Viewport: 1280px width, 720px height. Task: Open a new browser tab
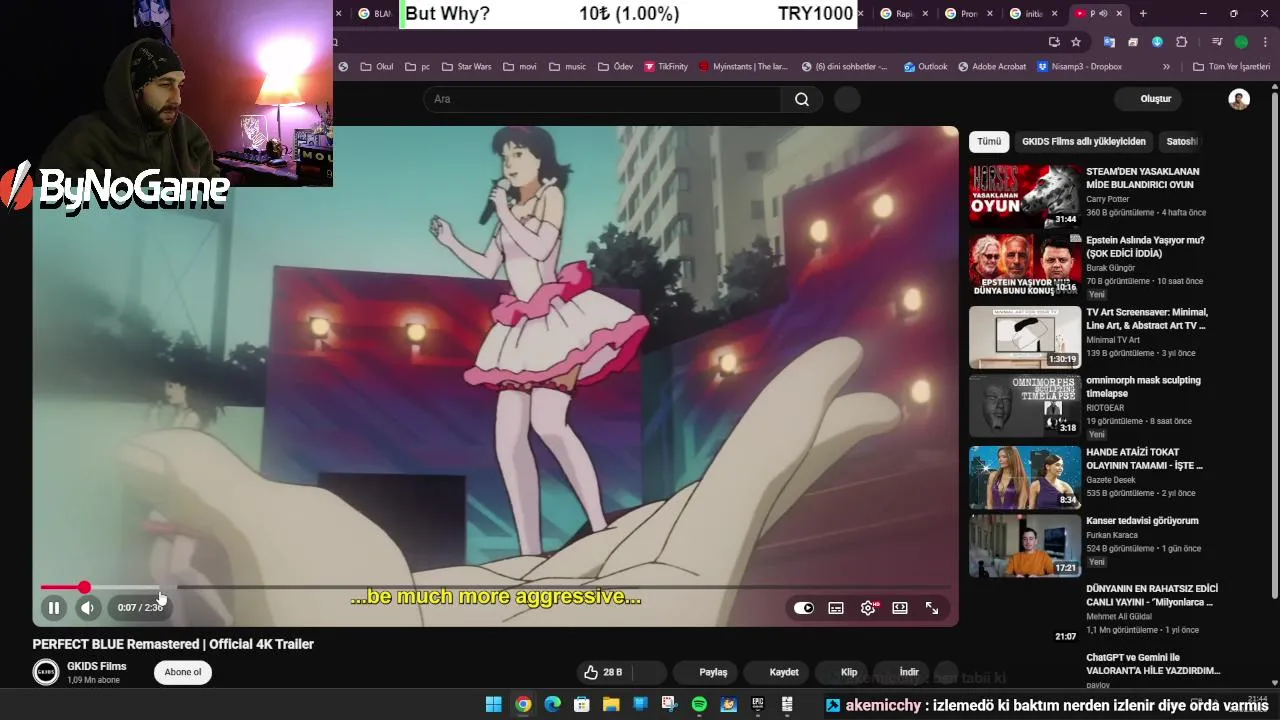1143,13
